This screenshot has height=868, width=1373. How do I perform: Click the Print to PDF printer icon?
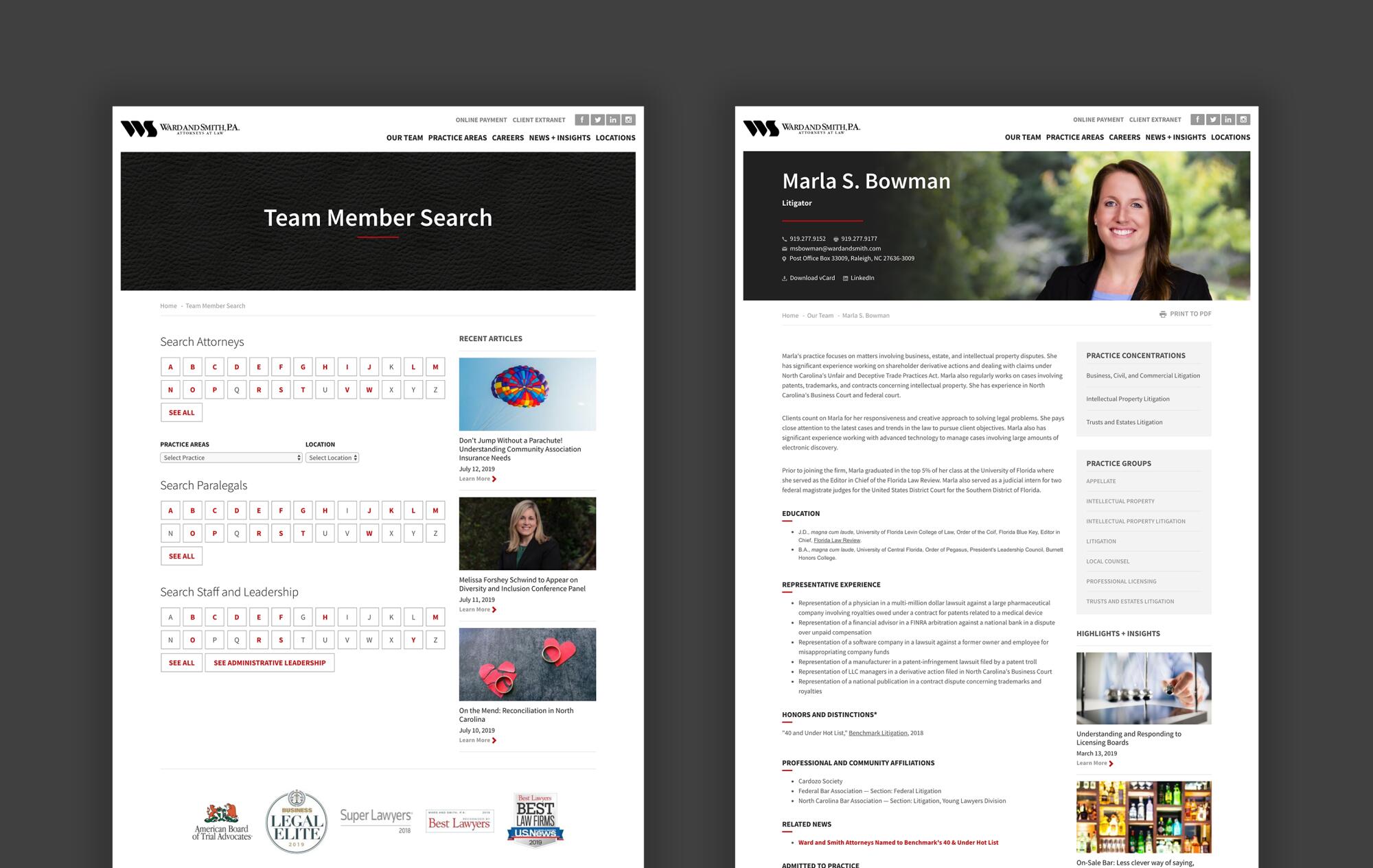1163,314
